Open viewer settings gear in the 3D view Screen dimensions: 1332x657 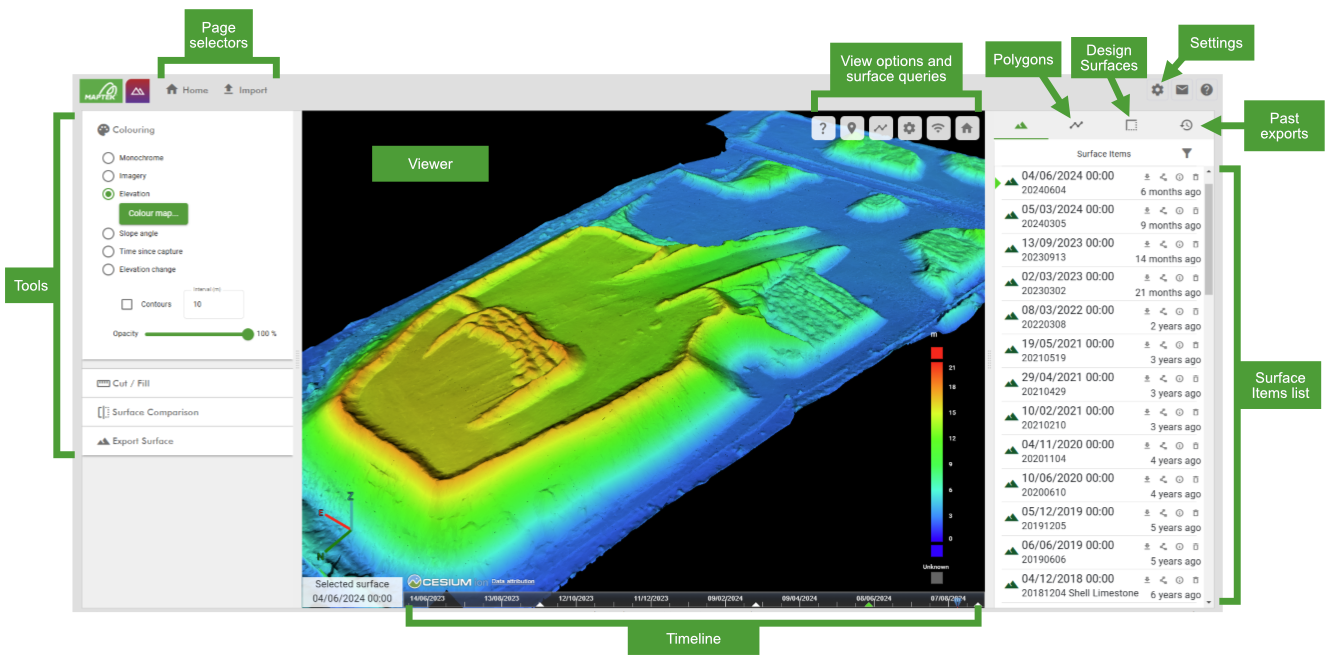tap(909, 128)
